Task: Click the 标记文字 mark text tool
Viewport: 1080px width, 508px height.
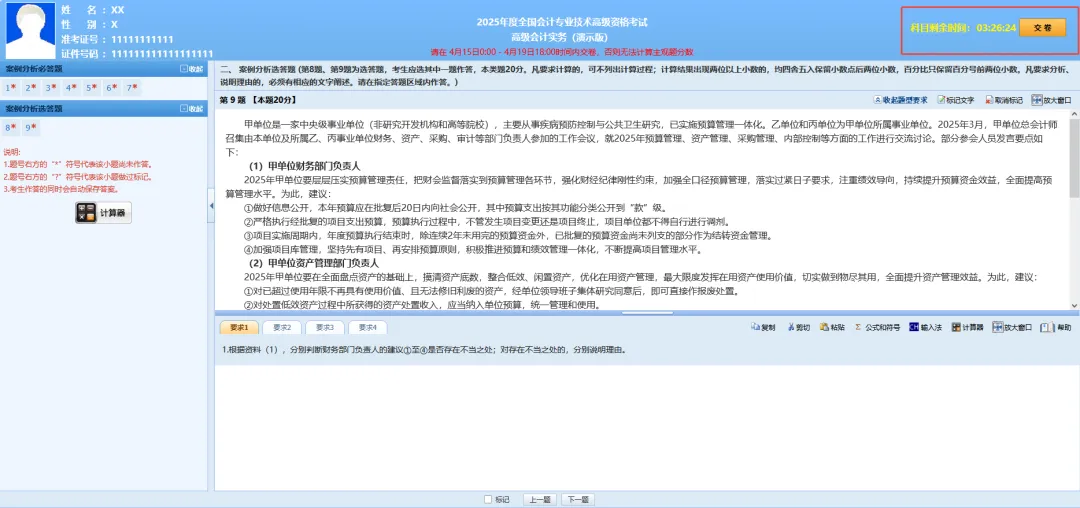Action: pos(956,100)
